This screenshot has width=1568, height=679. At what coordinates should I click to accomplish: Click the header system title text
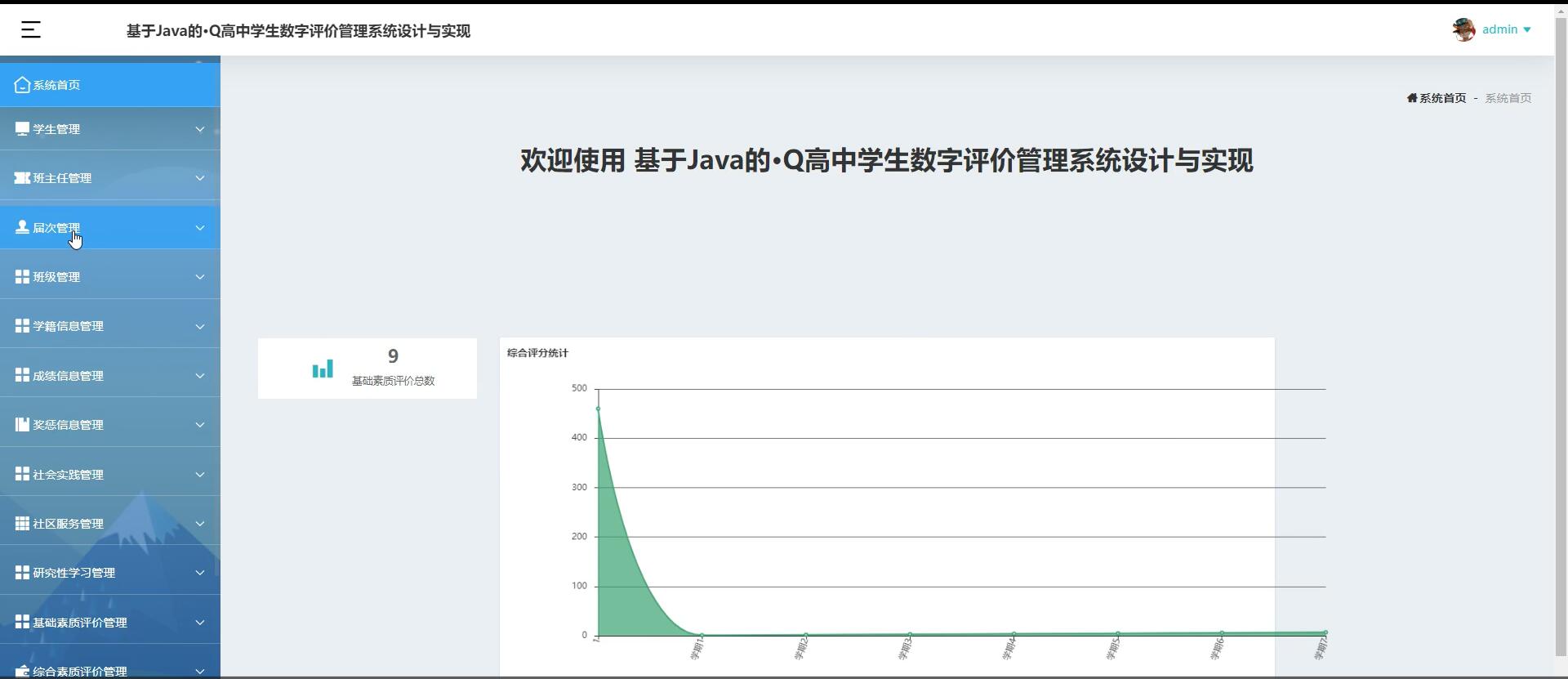tap(298, 31)
